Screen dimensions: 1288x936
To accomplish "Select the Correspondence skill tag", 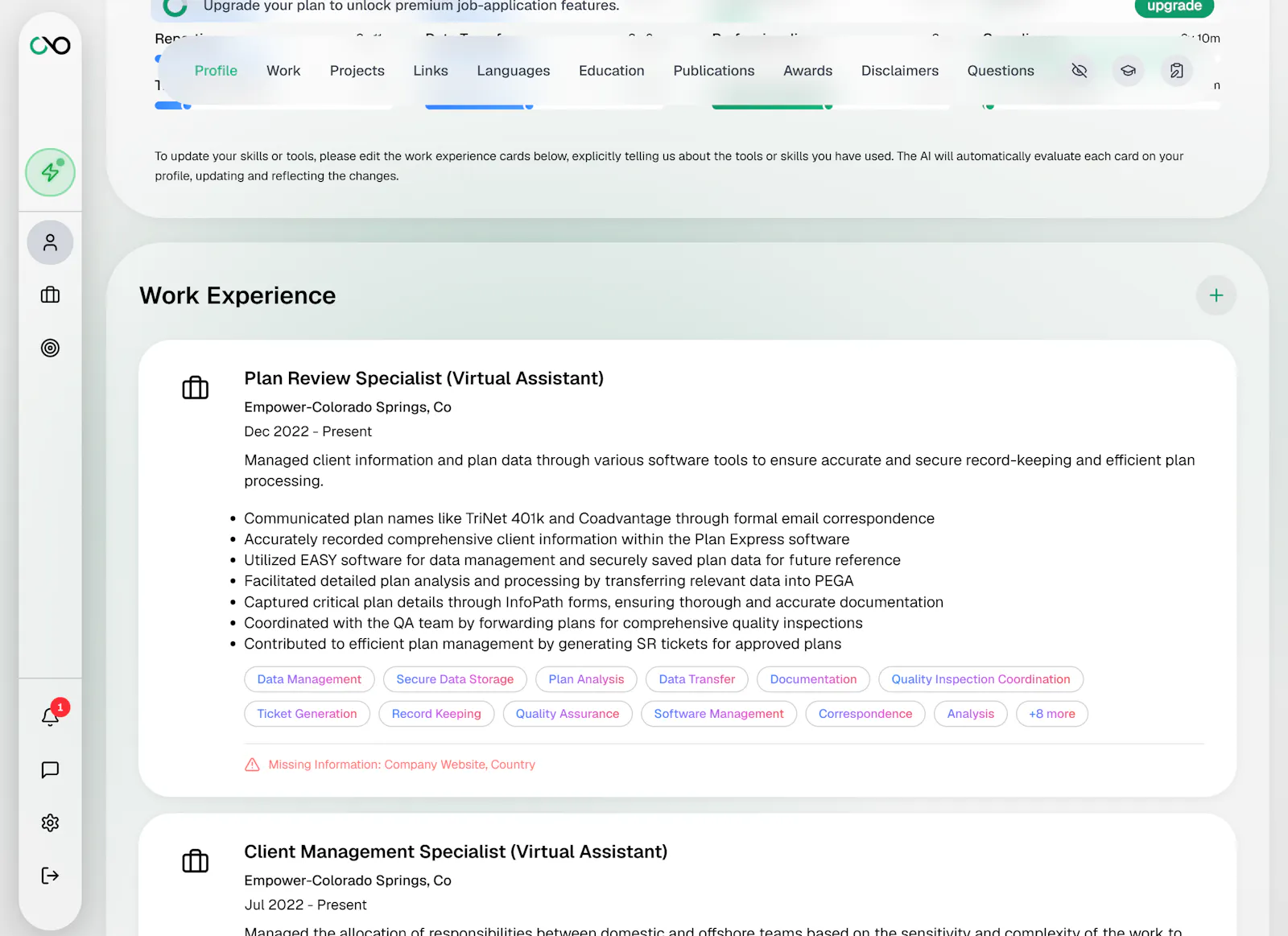I will tap(865, 714).
